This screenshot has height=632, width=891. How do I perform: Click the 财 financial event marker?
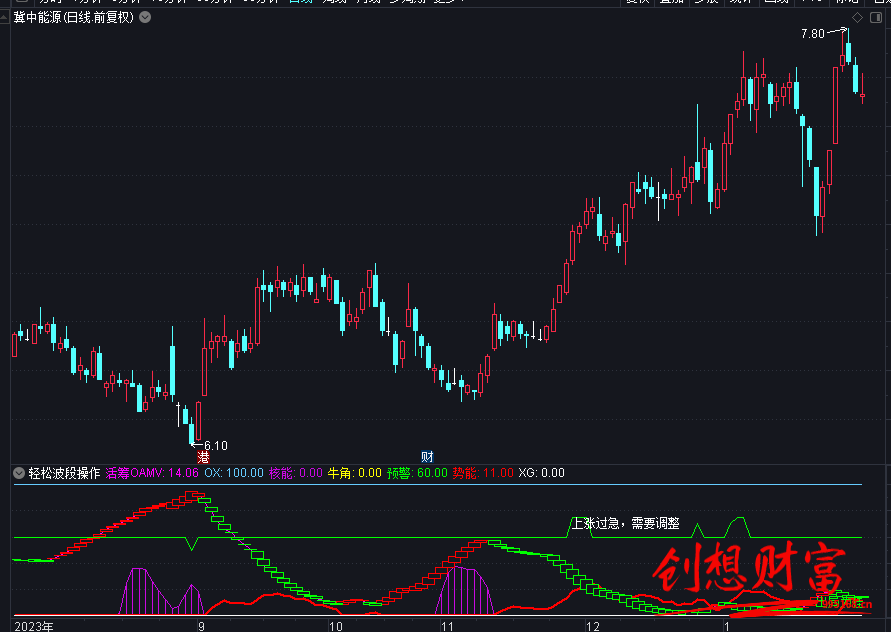tap(427, 457)
